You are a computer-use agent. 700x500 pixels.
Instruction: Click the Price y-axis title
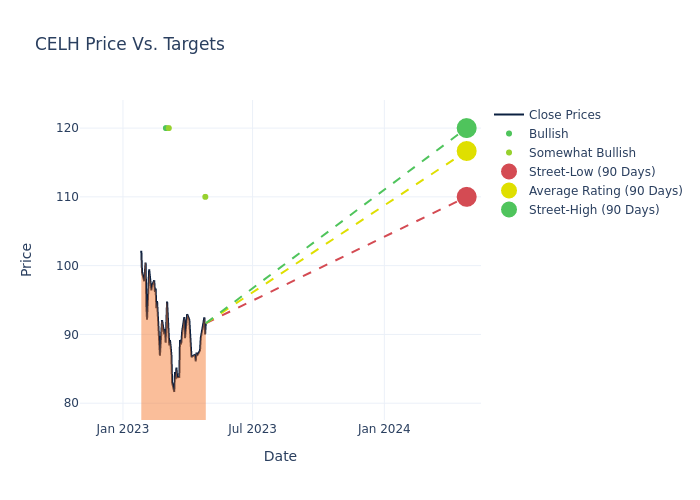pyautogui.click(x=27, y=259)
